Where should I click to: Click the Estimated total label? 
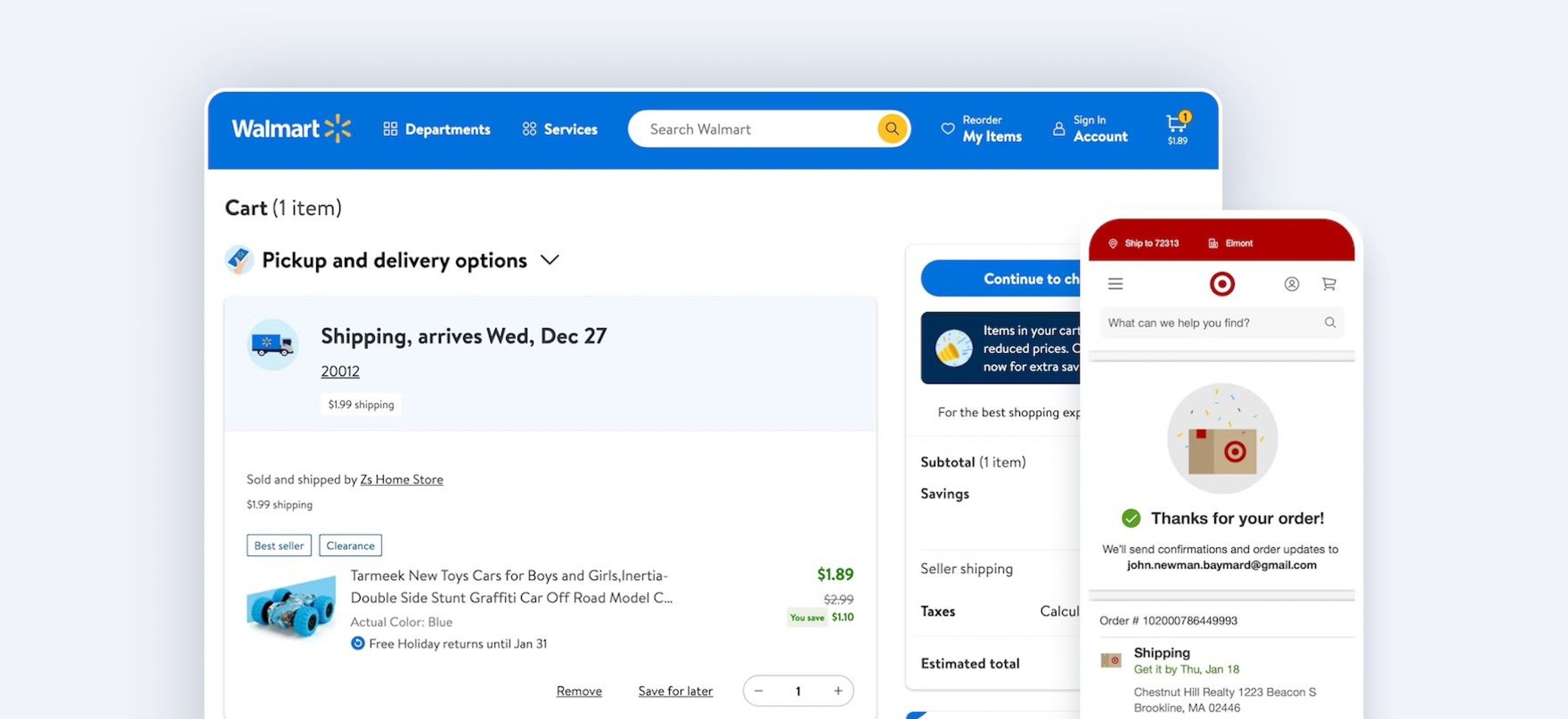pos(970,663)
